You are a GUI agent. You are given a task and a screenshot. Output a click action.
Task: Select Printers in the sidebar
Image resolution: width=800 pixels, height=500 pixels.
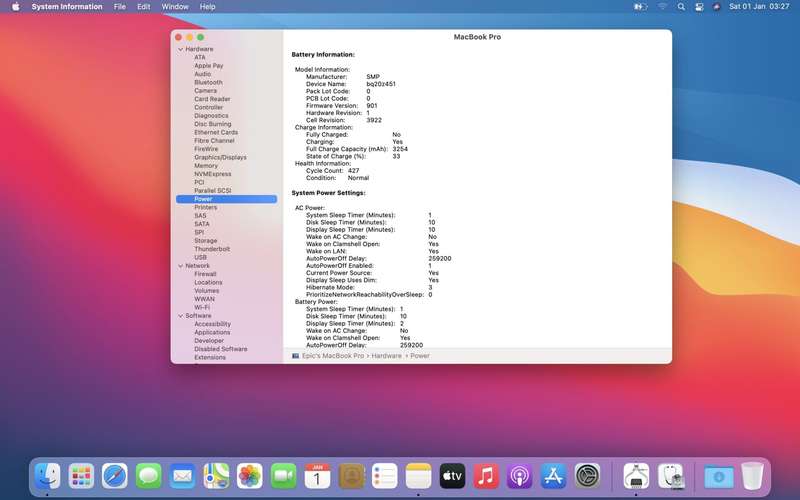[x=206, y=207]
